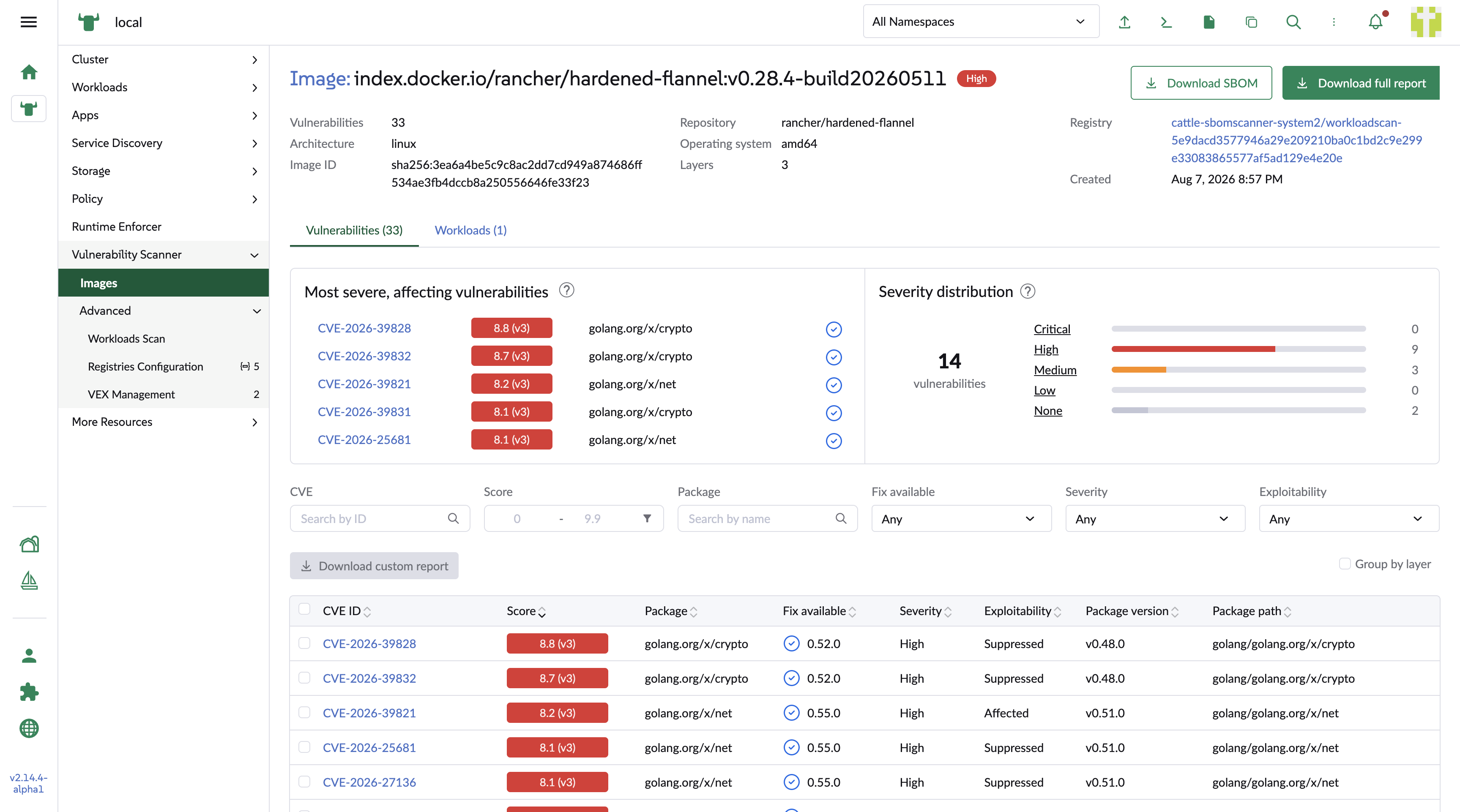Switch to the Workloads (1) tab
This screenshot has width=1460, height=812.
pos(470,230)
